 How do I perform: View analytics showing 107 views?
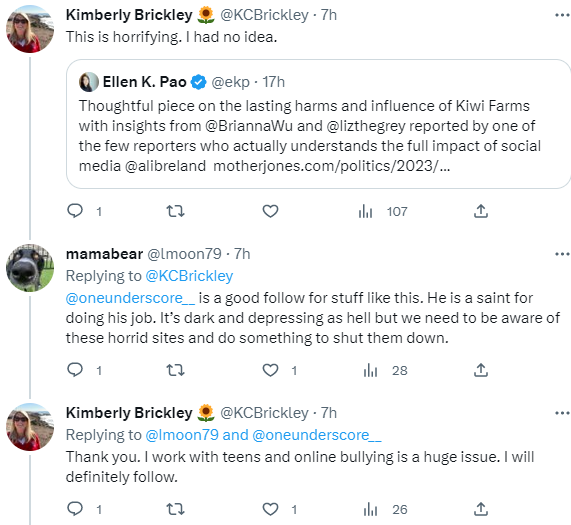[x=382, y=211]
